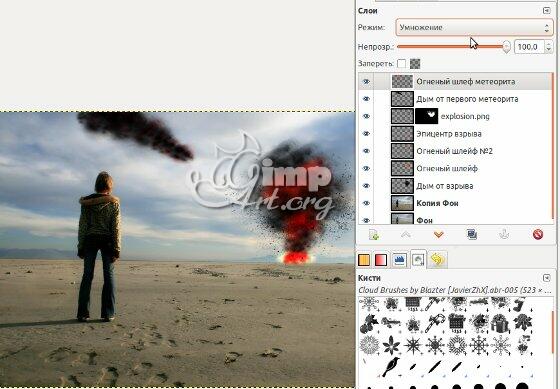Hide the Огненый шлеф метеорита layer
560x389 pixels.
click(366, 82)
